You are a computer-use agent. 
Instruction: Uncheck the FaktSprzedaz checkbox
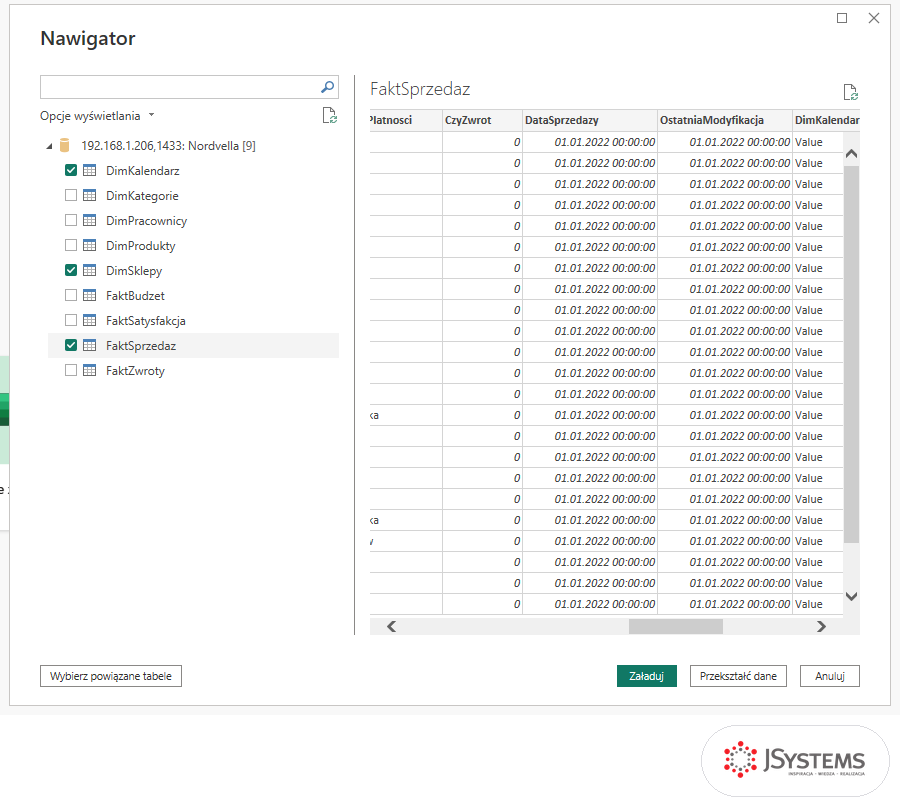coord(71,346)
